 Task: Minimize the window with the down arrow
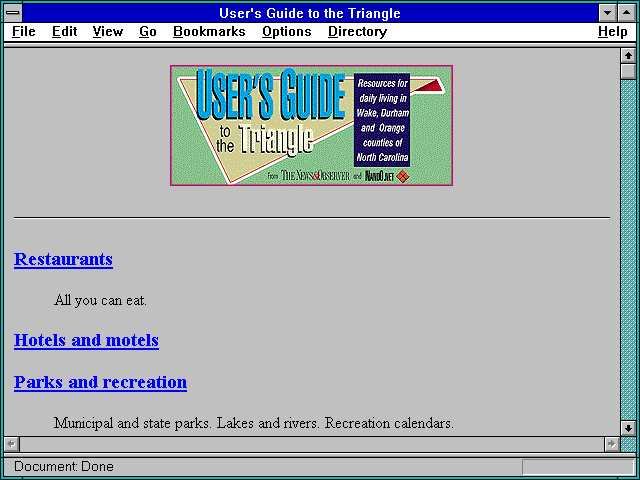(607, 13)
